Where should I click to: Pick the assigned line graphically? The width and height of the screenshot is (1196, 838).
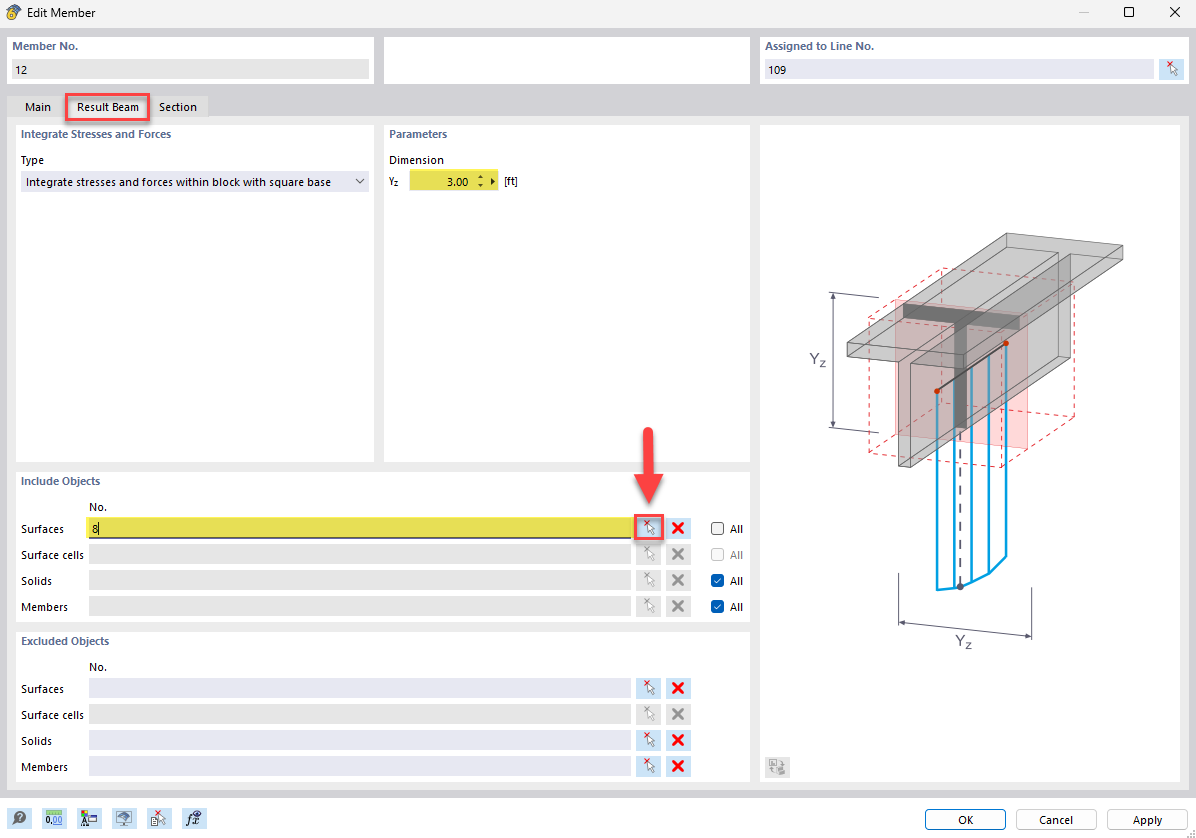pos(1171,68)
